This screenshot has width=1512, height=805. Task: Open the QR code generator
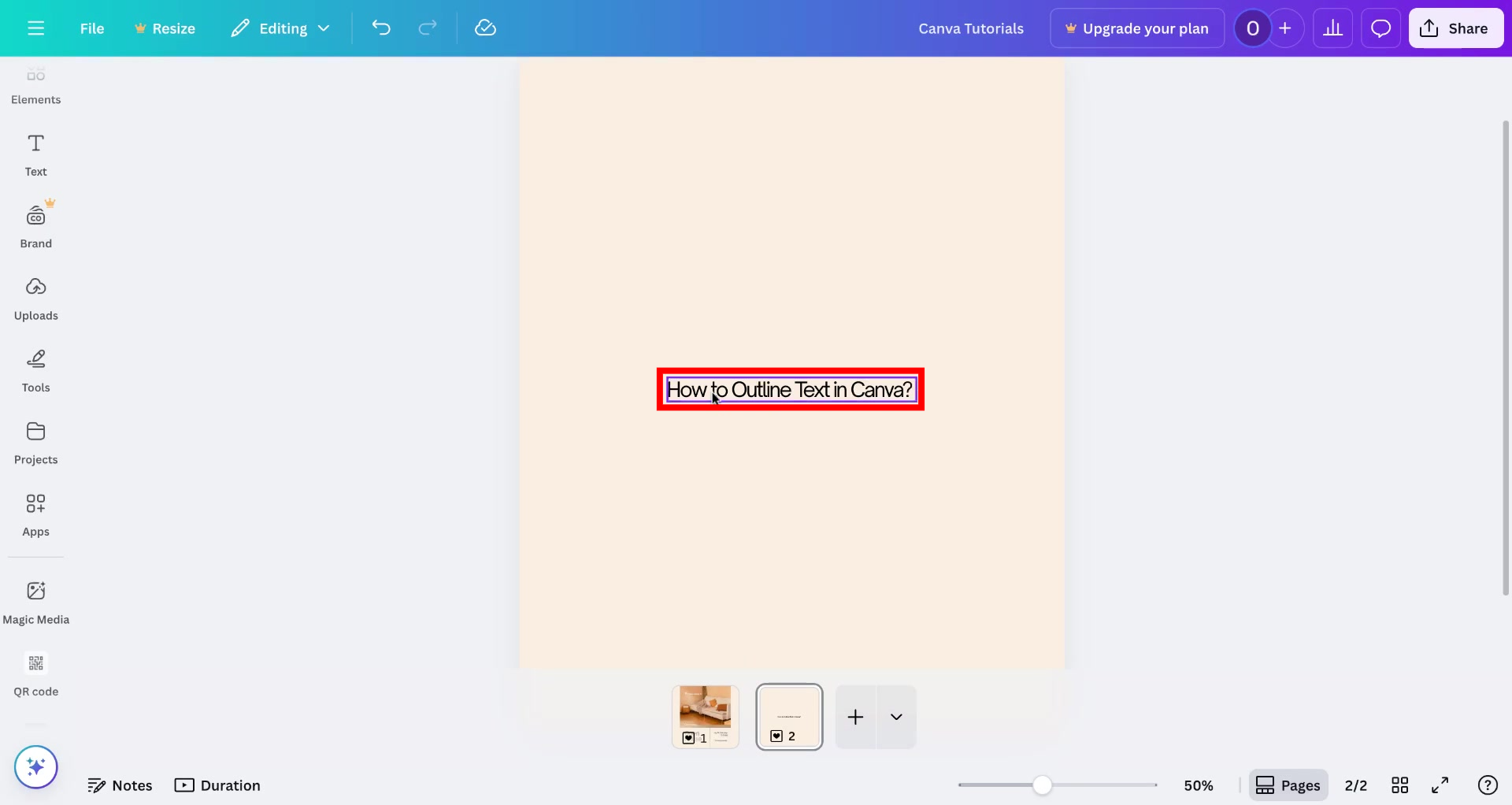(x=36, y=675)
